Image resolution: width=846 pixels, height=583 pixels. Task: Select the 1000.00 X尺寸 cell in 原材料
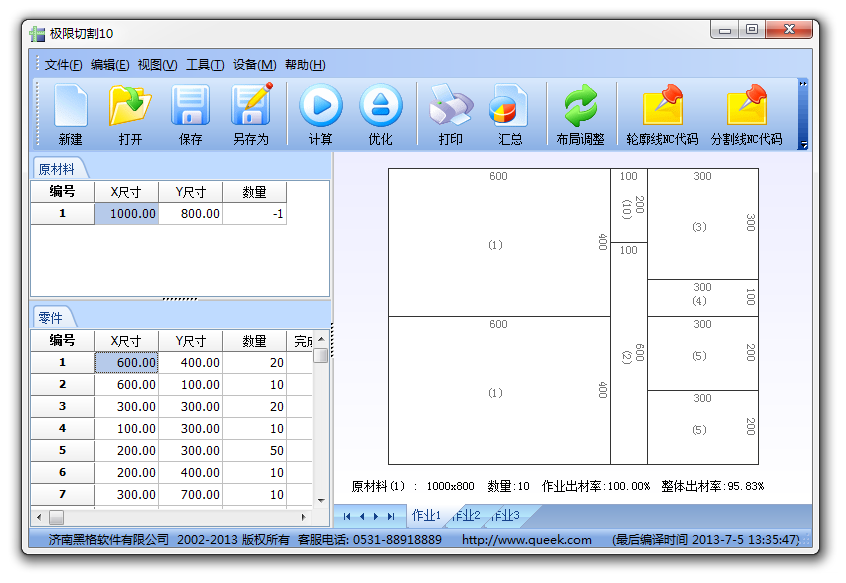point(126,214)
